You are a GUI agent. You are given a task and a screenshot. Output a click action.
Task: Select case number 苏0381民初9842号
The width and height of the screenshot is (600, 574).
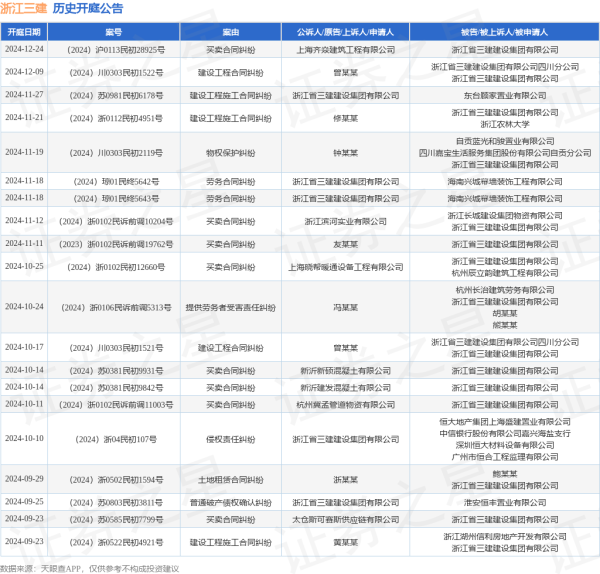pos(116,388)
